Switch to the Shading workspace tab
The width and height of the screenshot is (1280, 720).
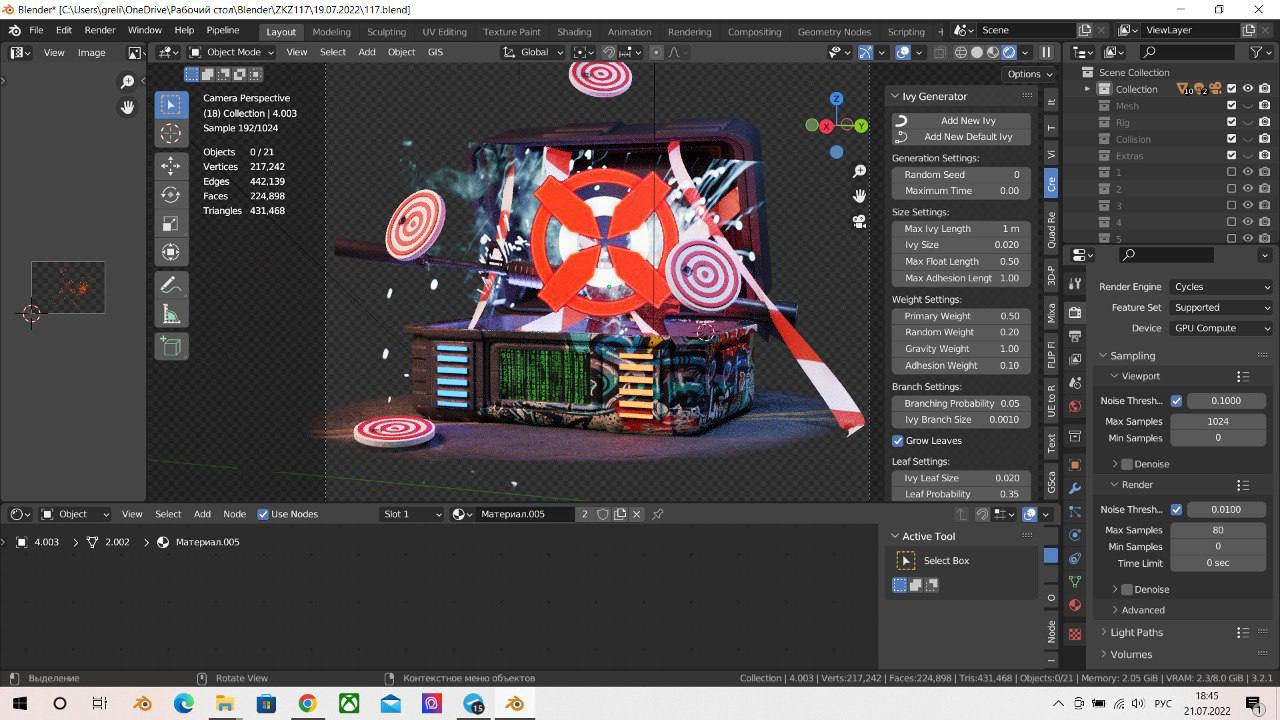574,31
